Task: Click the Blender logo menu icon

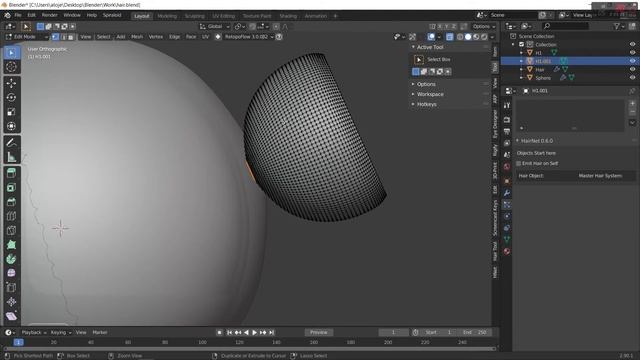Action: coord(7,15)
